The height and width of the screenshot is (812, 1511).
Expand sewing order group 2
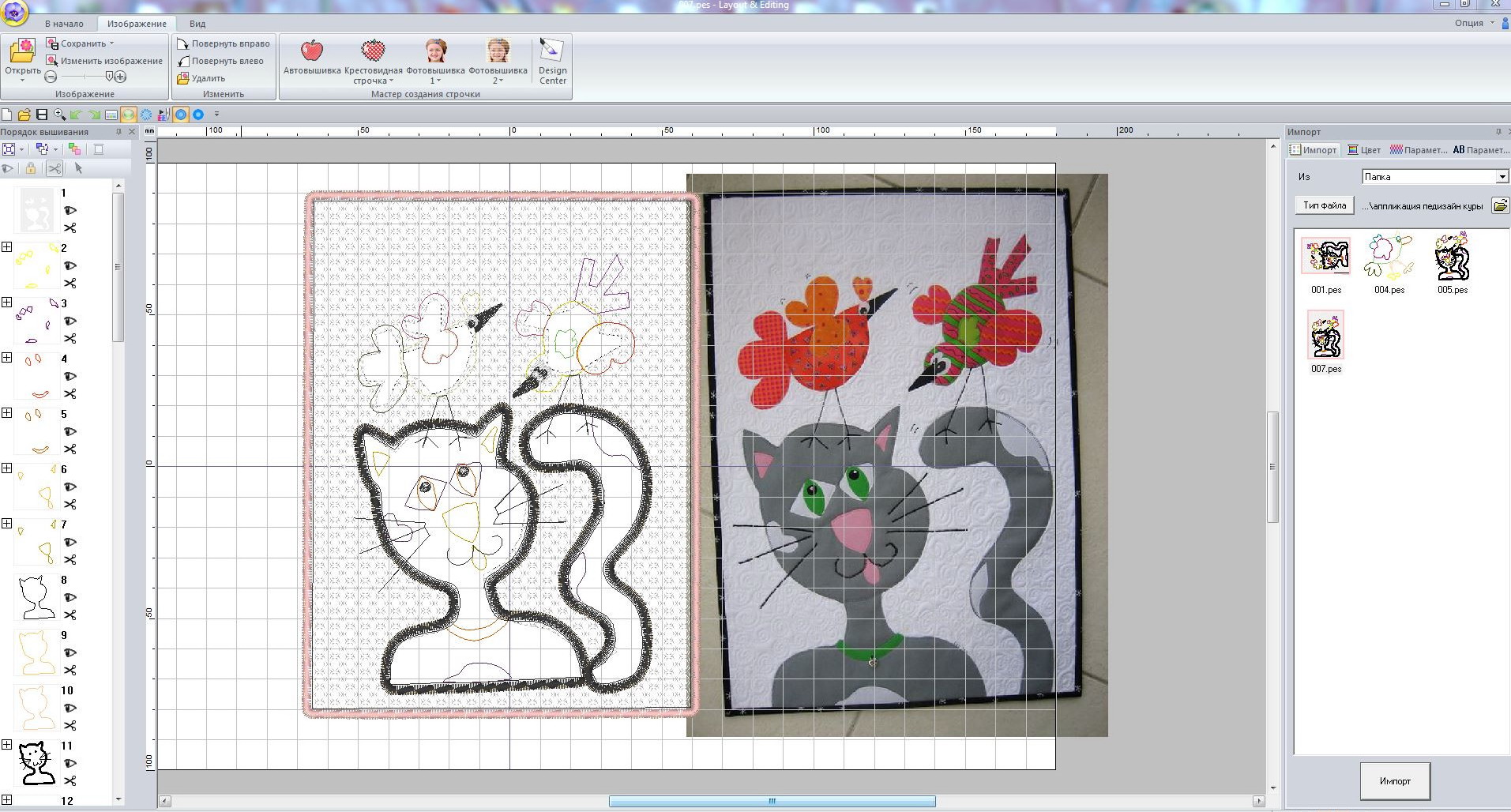(x=6, y=247)
